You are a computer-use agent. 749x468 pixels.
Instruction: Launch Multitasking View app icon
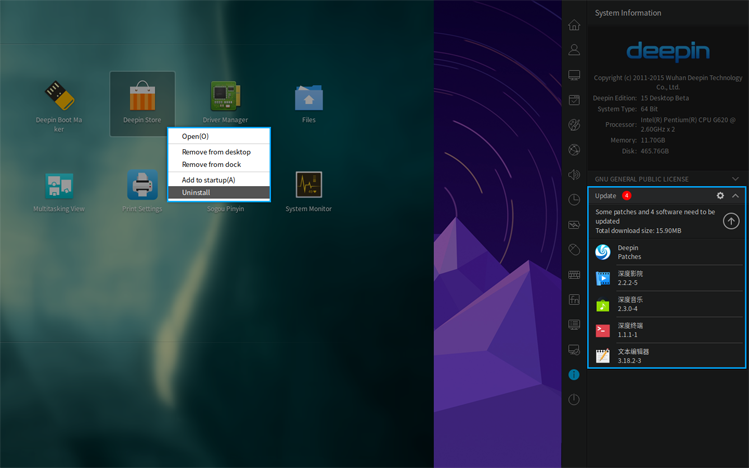coord(59,185)
